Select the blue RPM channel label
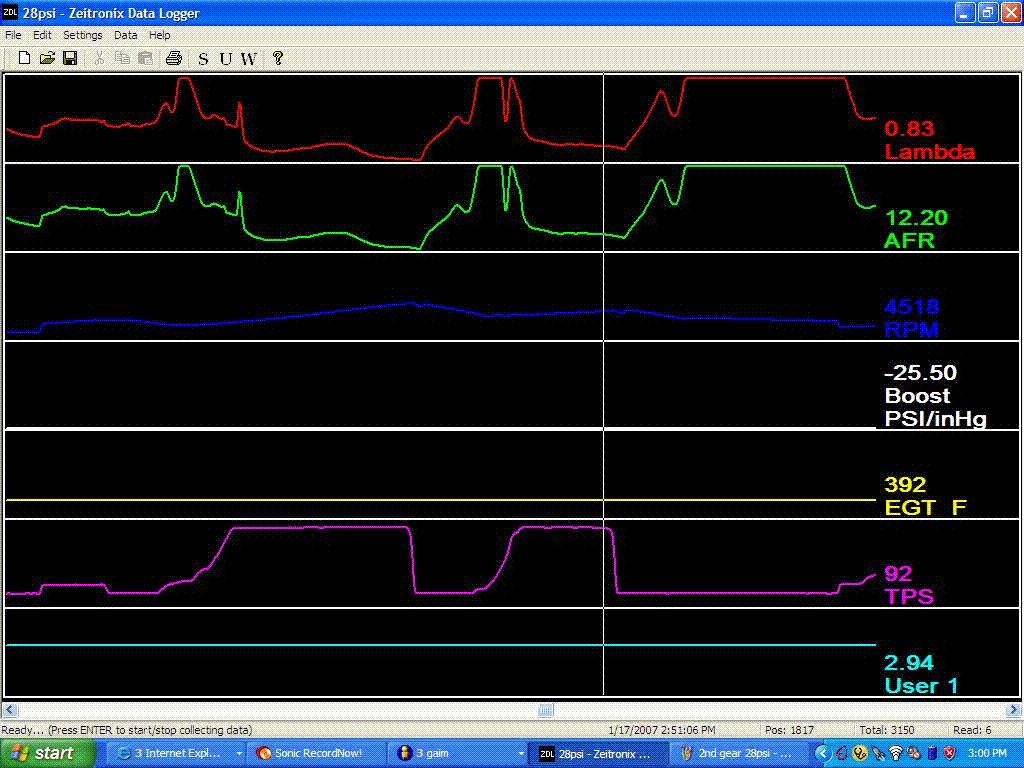Screen dimensions: 1024x768 tap(912, 329)
